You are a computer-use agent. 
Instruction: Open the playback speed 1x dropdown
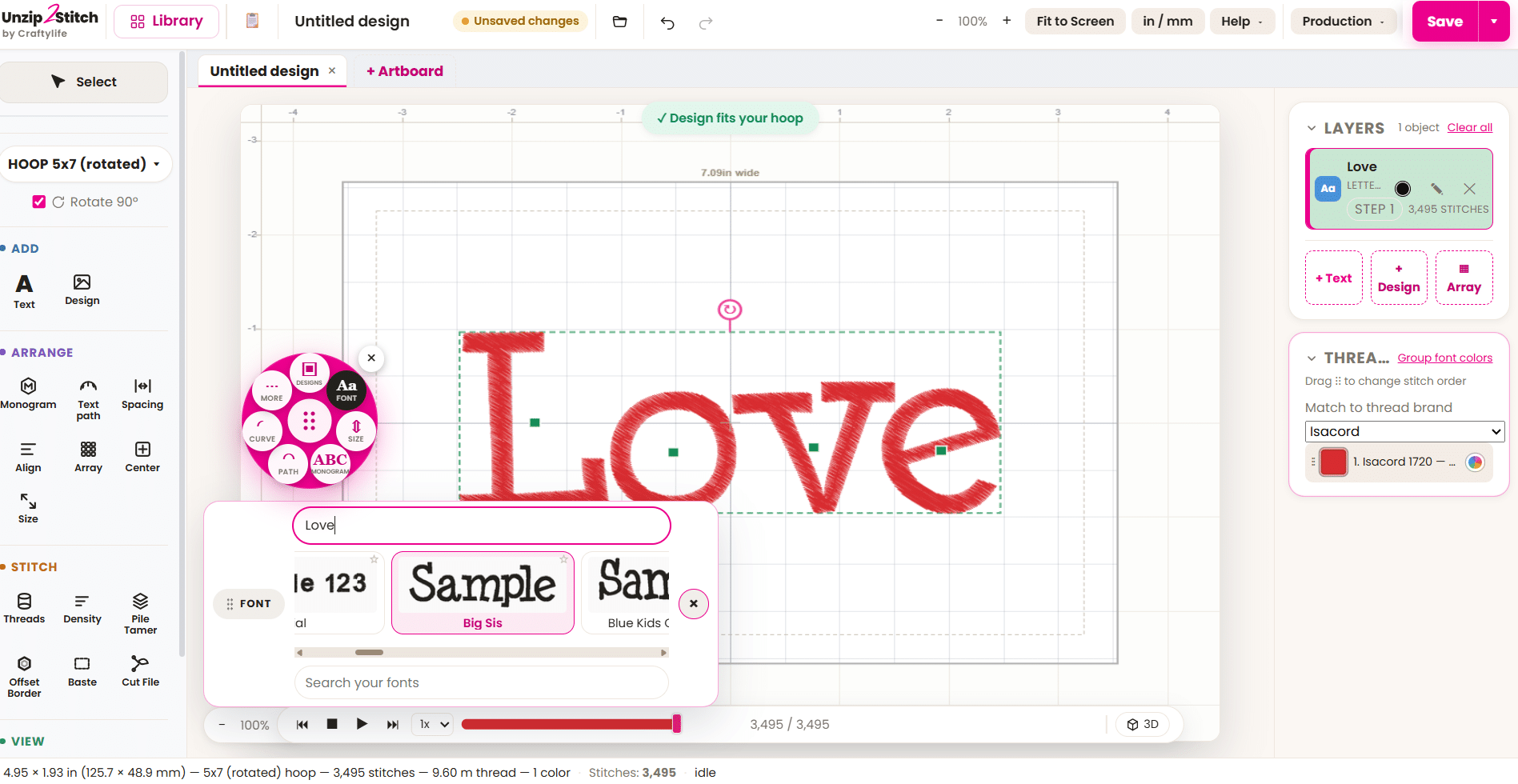(433, 724)
